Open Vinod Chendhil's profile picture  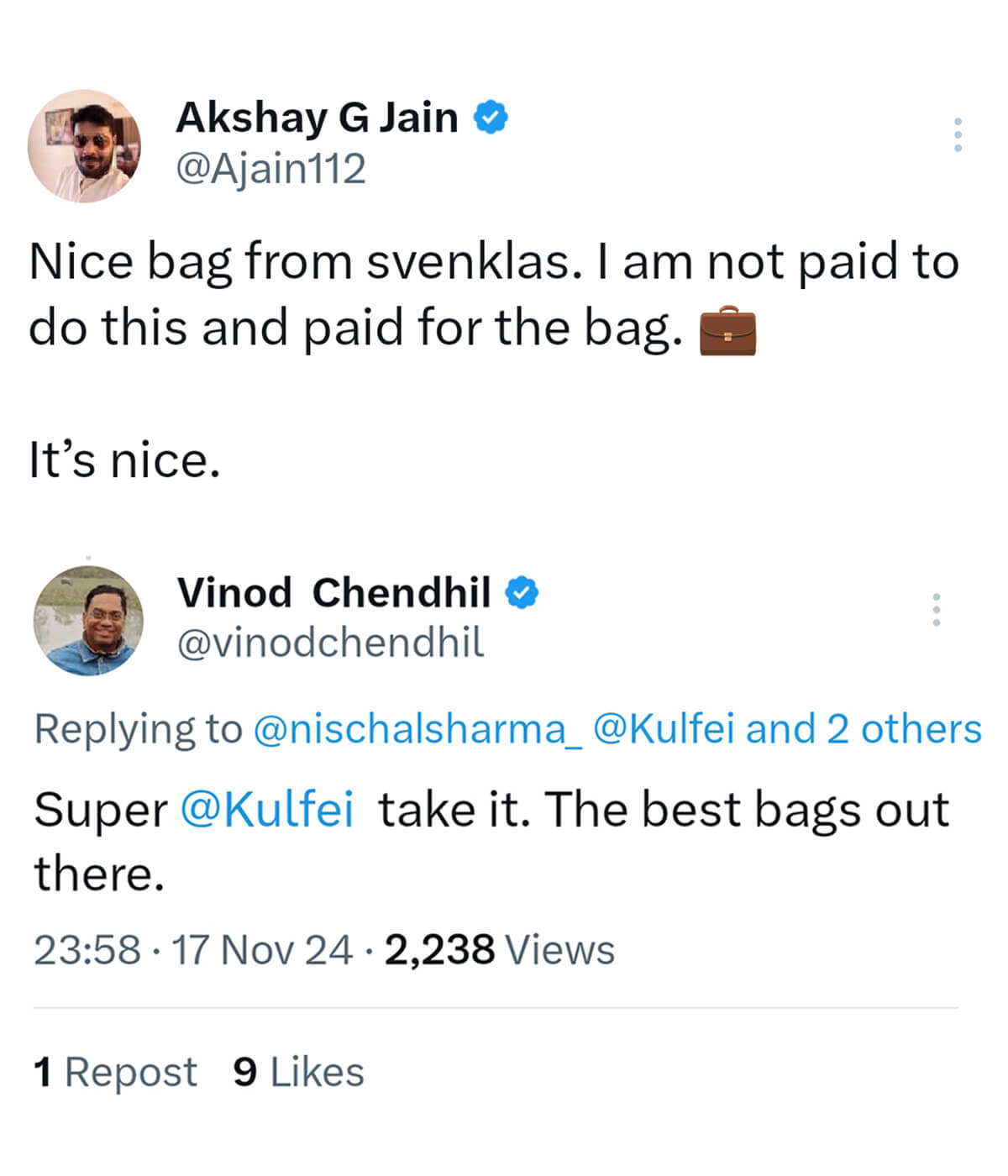coord(88,621)
